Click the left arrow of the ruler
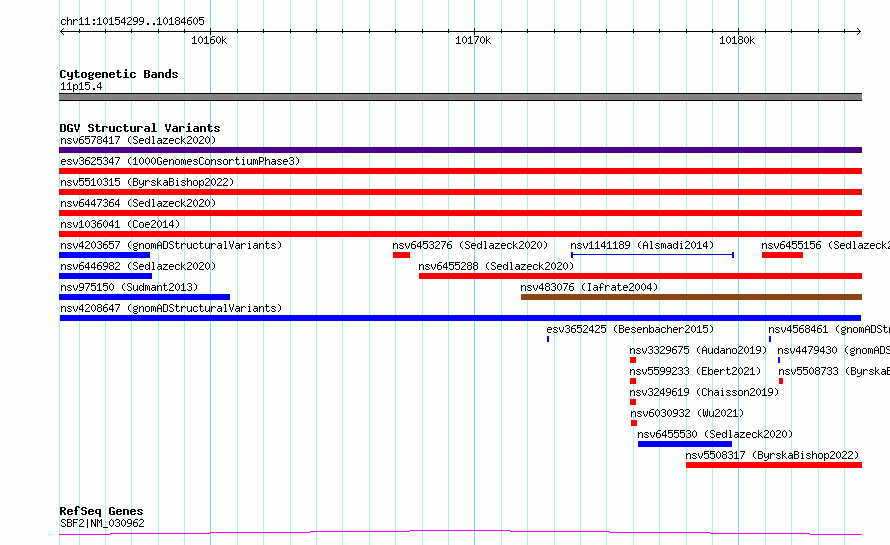This screenshot has width=890, height=545. pos(62,31)
